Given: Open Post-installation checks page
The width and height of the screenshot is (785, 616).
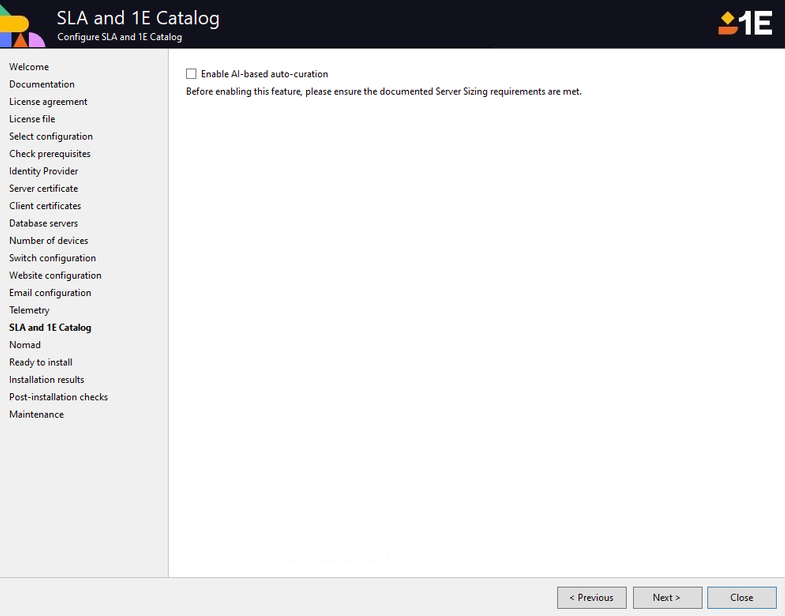Looking at the screenshot, I should click(x=58, y=397).
